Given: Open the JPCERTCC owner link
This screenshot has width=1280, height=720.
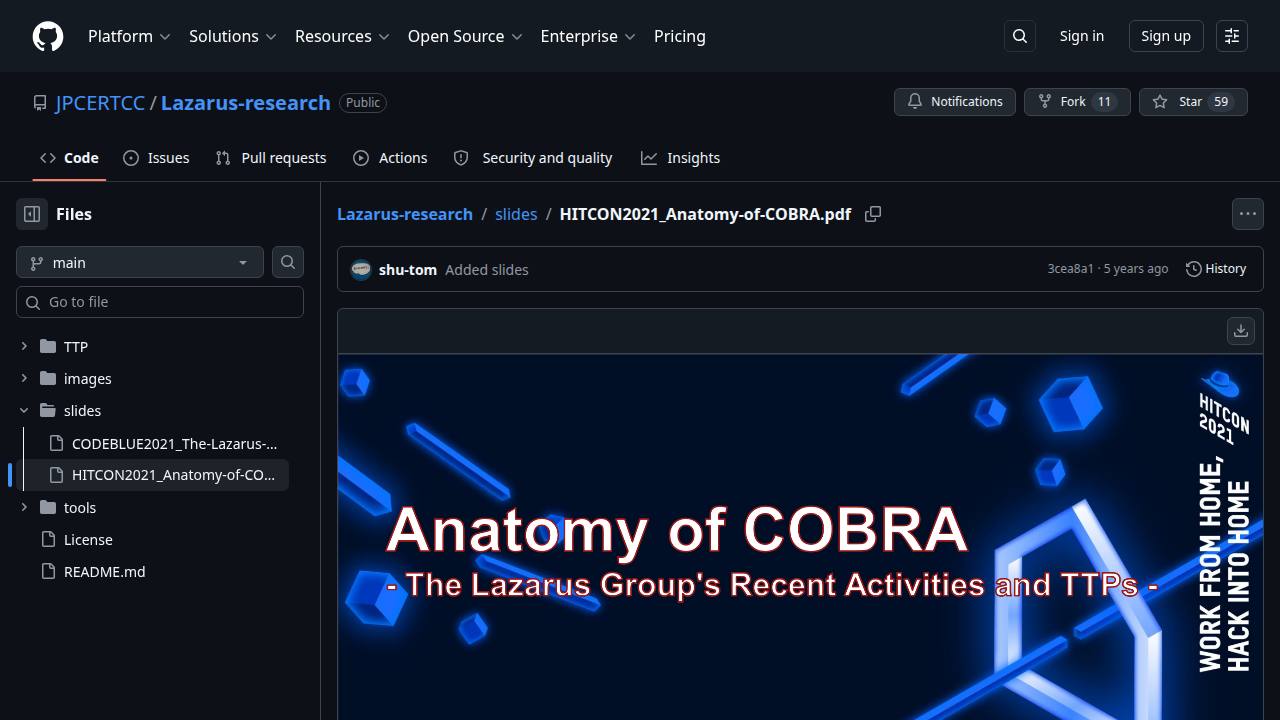Looking at the screenshot, I should [x=100, y=103].
